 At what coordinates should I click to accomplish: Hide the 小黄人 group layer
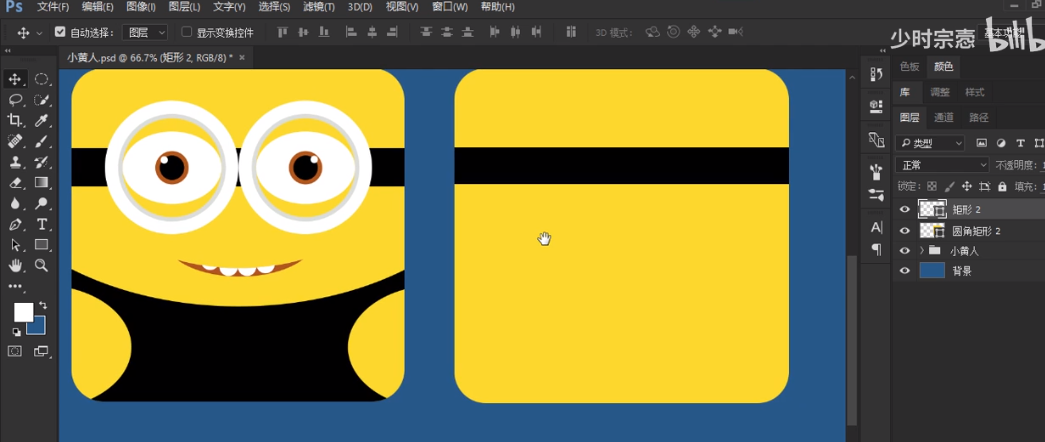tap(904, 251)
